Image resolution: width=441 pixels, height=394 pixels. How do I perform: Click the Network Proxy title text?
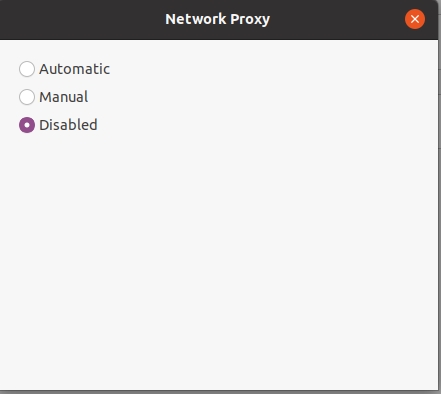click(218, 19)
